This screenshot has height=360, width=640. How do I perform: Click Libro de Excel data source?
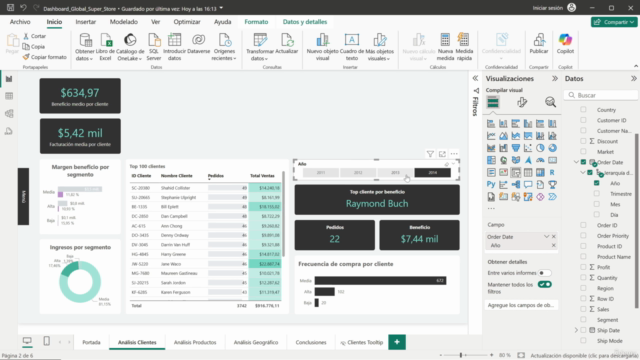tap(106, 47)
